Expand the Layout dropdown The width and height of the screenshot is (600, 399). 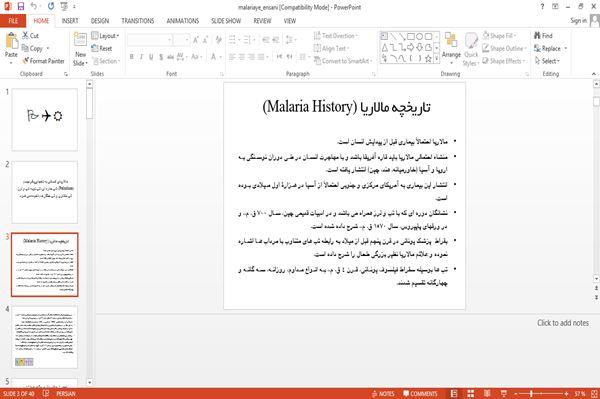click(x=106, y=36)
